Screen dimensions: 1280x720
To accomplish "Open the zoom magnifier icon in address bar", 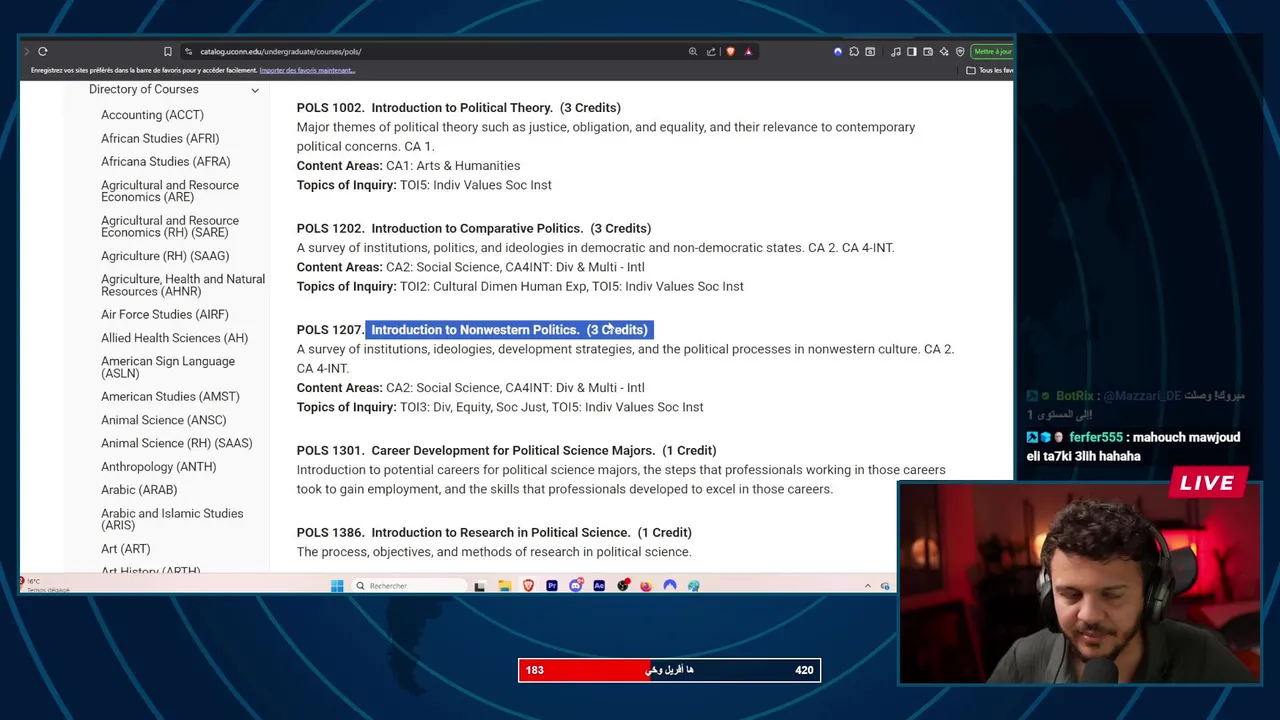I will [693, 51].
